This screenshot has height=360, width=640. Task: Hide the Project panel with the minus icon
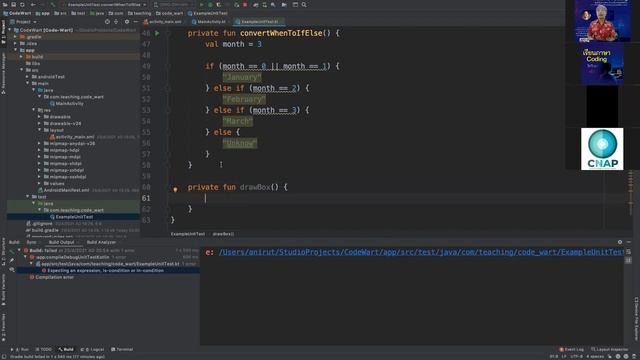136,22
